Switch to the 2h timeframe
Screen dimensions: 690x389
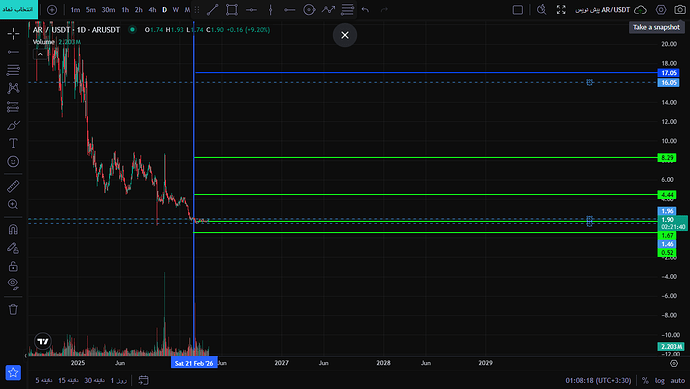[139, 10]
